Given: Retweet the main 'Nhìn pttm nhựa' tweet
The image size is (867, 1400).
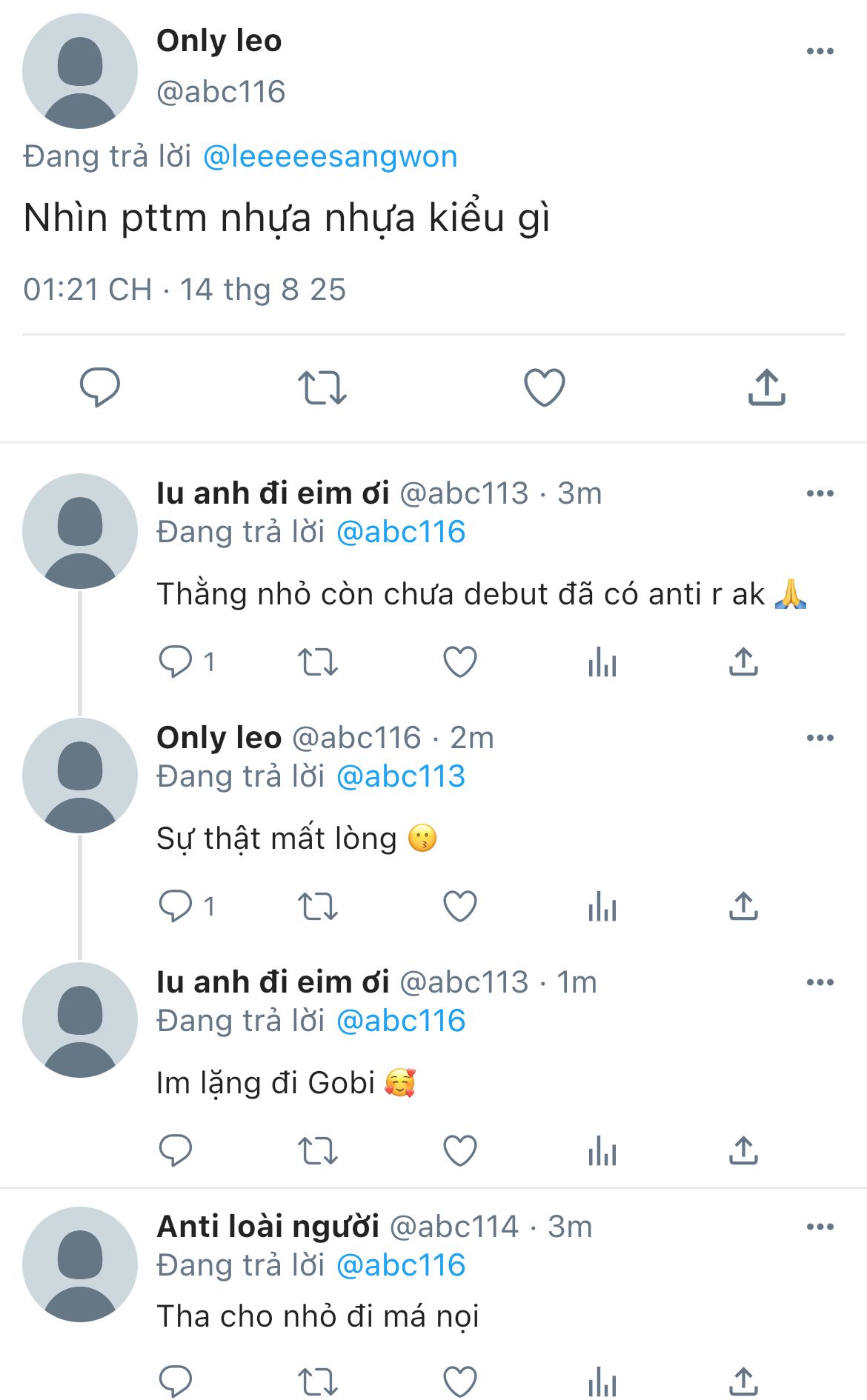Looking at the screenshot, I should (x=322, y=387).
